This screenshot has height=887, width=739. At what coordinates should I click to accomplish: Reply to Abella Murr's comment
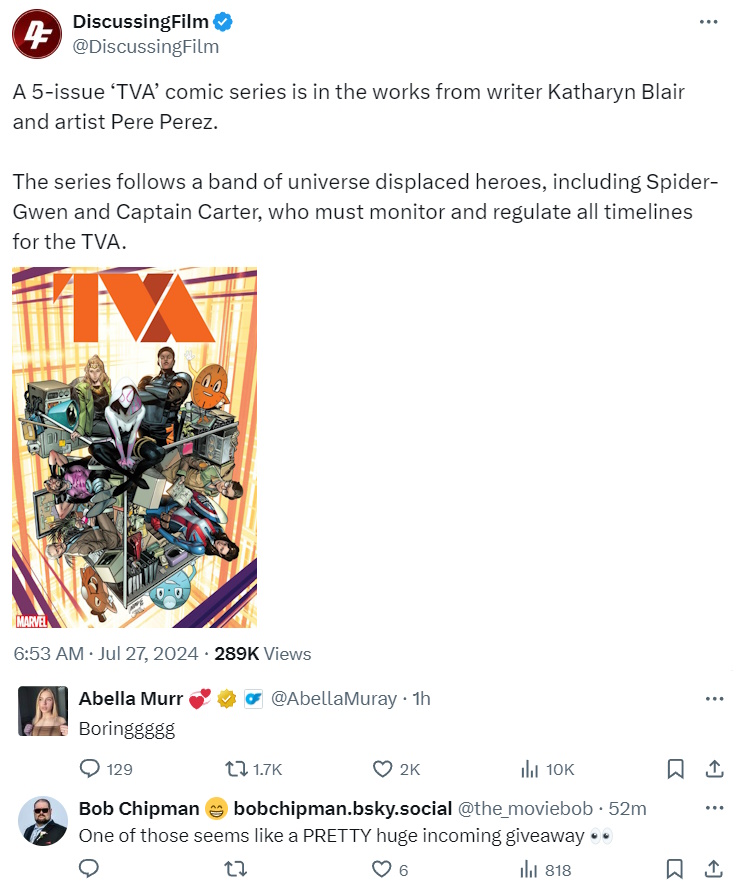pos(90,769)
